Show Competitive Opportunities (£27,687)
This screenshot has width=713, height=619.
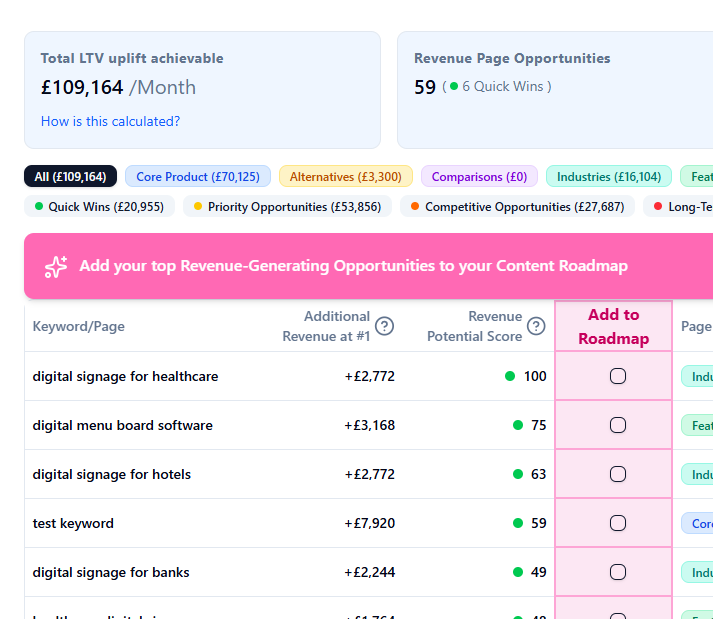[x=517, y=206]
